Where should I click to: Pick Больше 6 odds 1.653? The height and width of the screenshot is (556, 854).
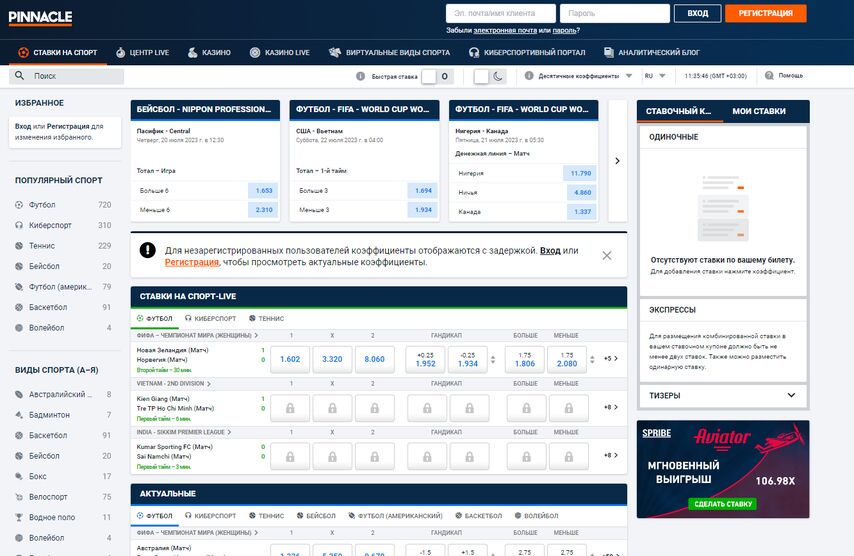click(x=264, y=191)
